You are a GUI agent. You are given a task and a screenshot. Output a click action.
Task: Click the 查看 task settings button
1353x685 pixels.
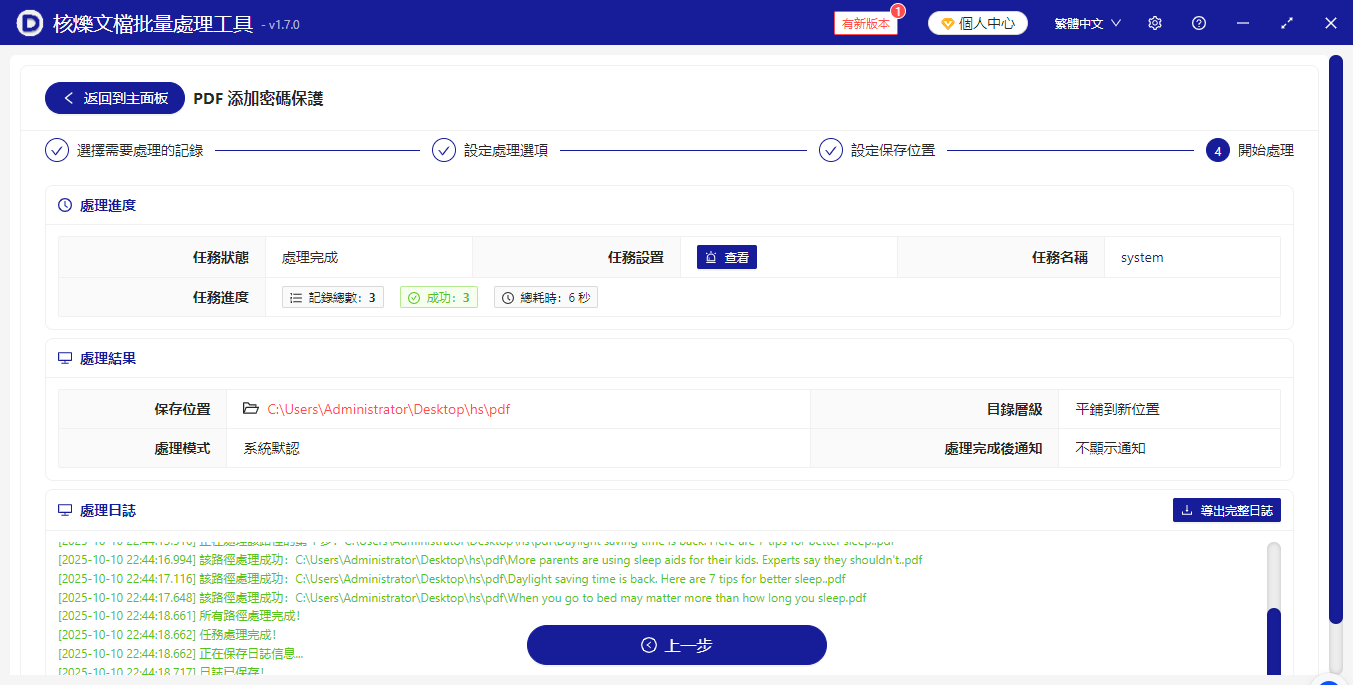point(727,257)
